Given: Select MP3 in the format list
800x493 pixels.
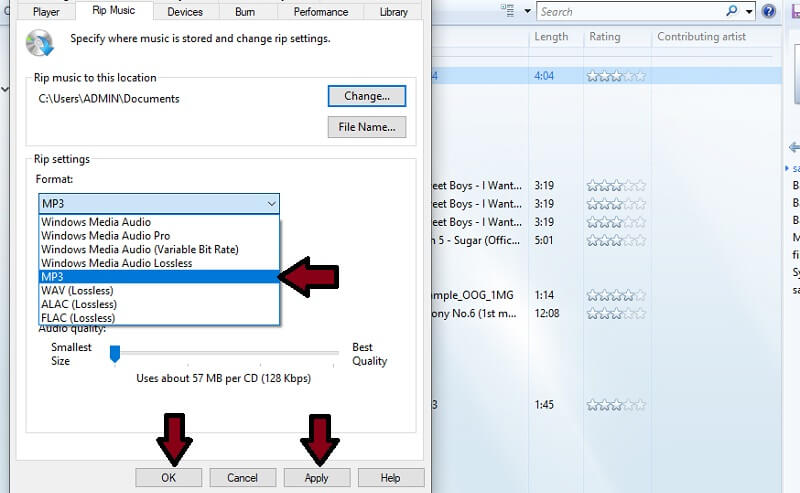Looking at the screenshot, I should pyautogui.click(x=159, y=277).
